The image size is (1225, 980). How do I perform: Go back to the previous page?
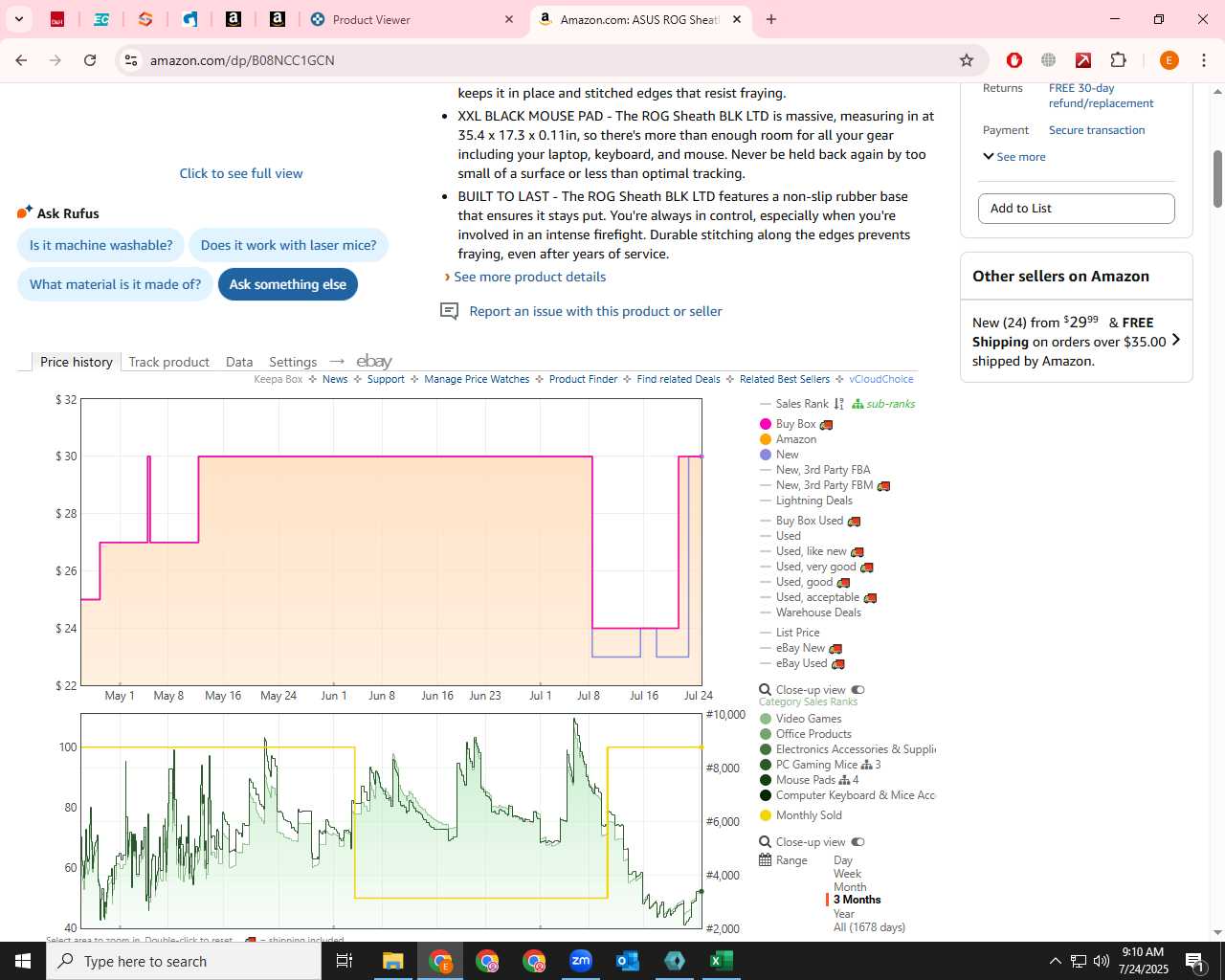(21, 60)
